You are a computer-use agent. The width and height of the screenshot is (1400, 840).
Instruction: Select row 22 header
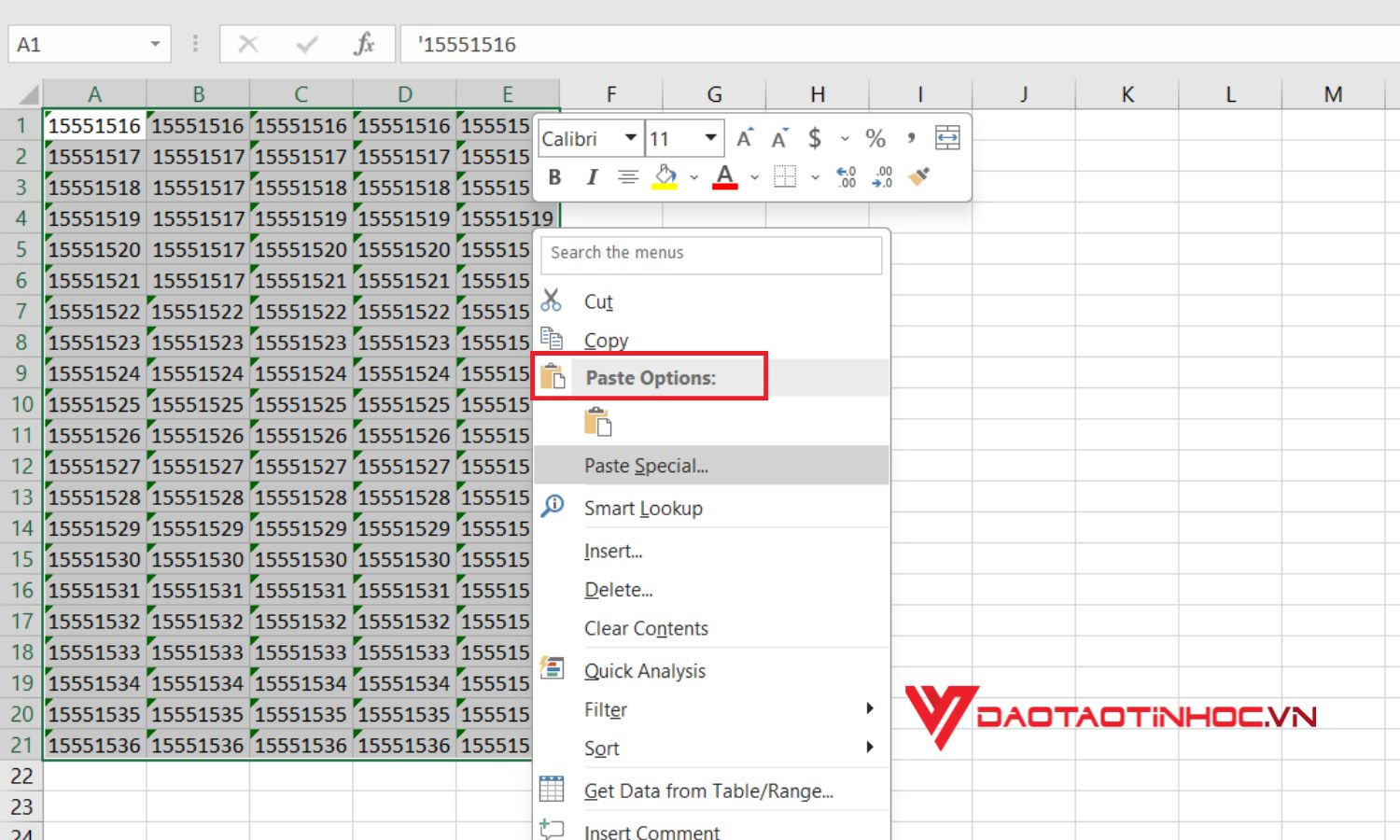pyautogui.click(x=21, y=776)
